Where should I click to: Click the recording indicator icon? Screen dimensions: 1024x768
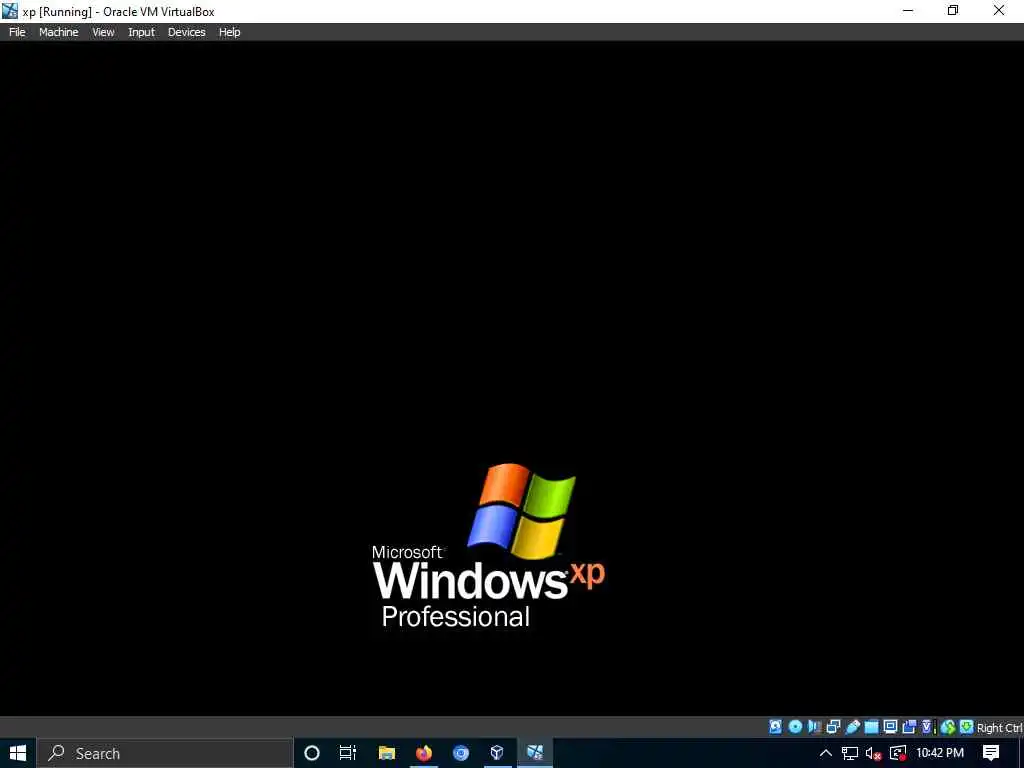pos(909,727)
